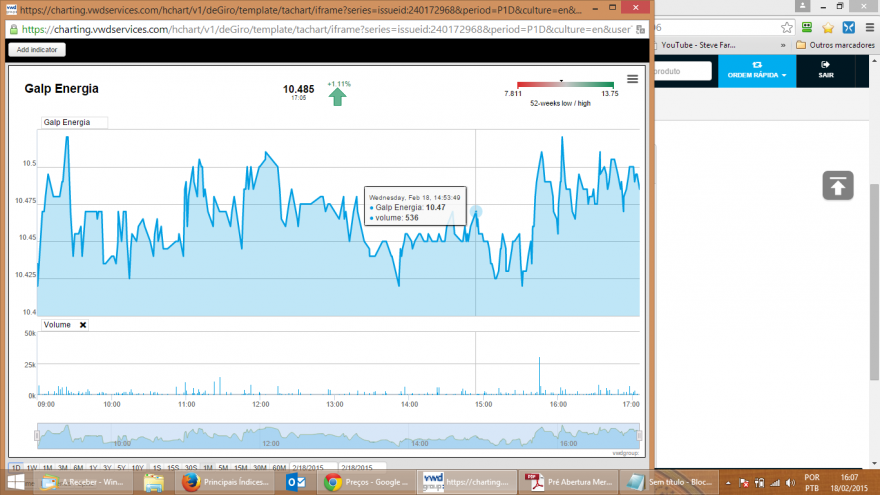Image resolution: width=880 pixels, height=495 pixels.
Task: Click the 52-weeks low/high gauge bar
Action: point(565,85)
